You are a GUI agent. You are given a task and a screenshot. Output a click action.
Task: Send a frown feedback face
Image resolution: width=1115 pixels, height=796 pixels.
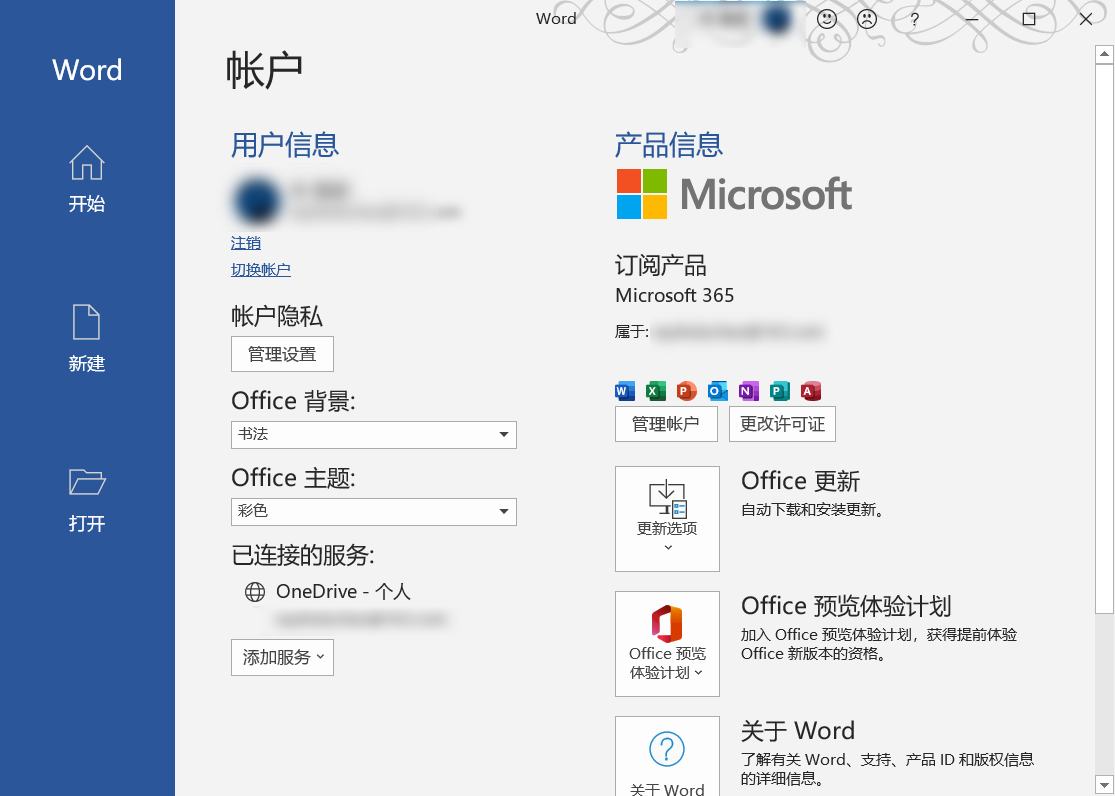[x=867, y=19]
